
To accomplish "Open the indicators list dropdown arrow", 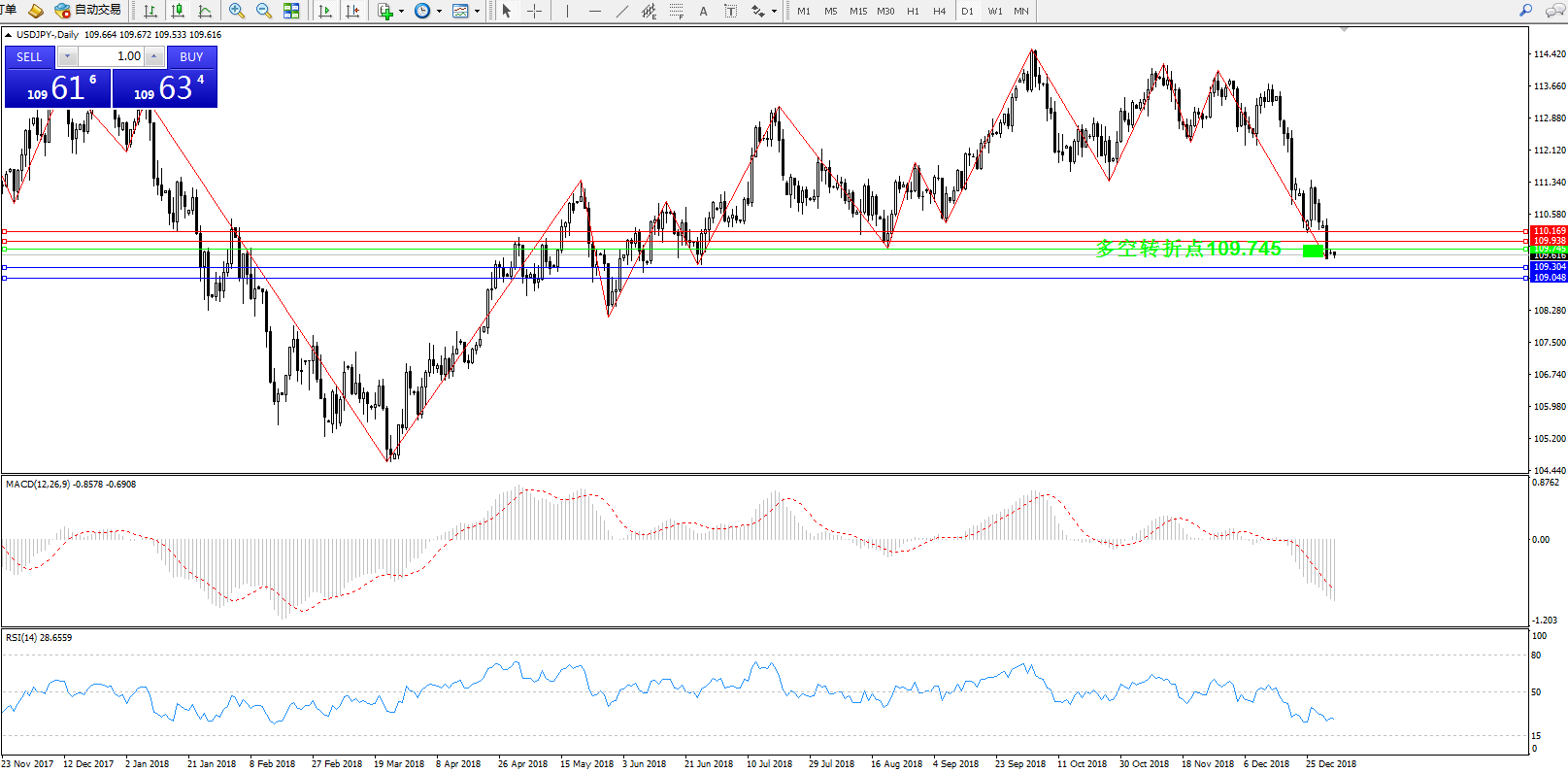I will (x=401, y=12).
